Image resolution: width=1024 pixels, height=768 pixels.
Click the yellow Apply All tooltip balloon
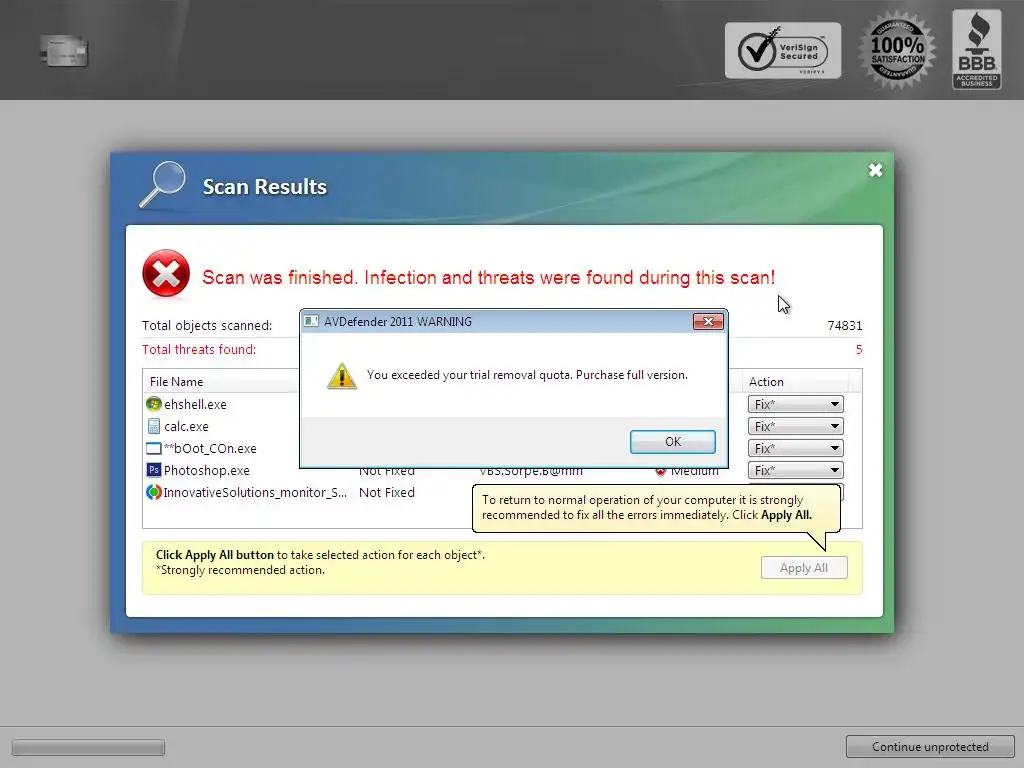tap(656, 508)
